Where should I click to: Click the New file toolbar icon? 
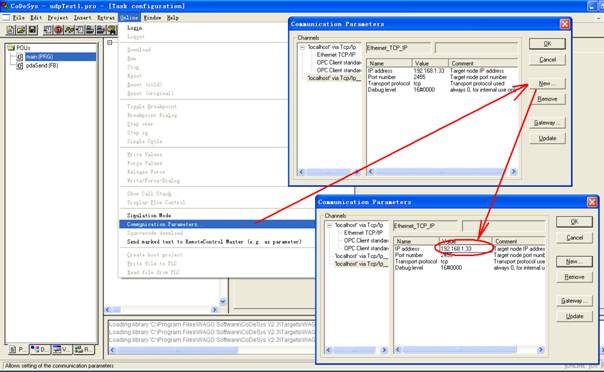tap(10, 30)
